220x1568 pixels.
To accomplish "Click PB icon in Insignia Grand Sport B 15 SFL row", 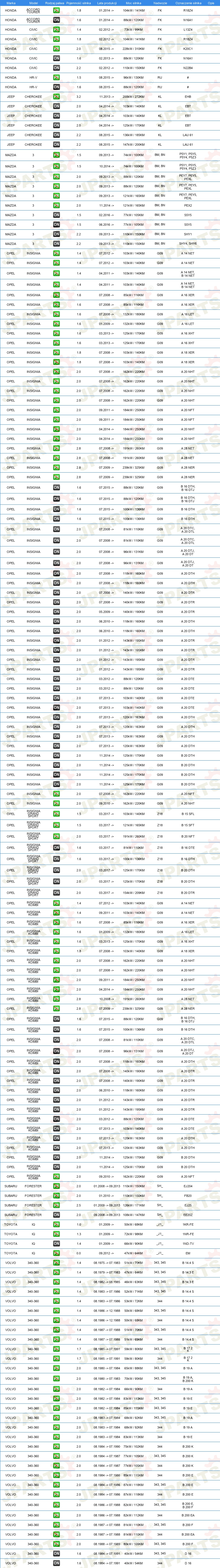I will (57, 814).
